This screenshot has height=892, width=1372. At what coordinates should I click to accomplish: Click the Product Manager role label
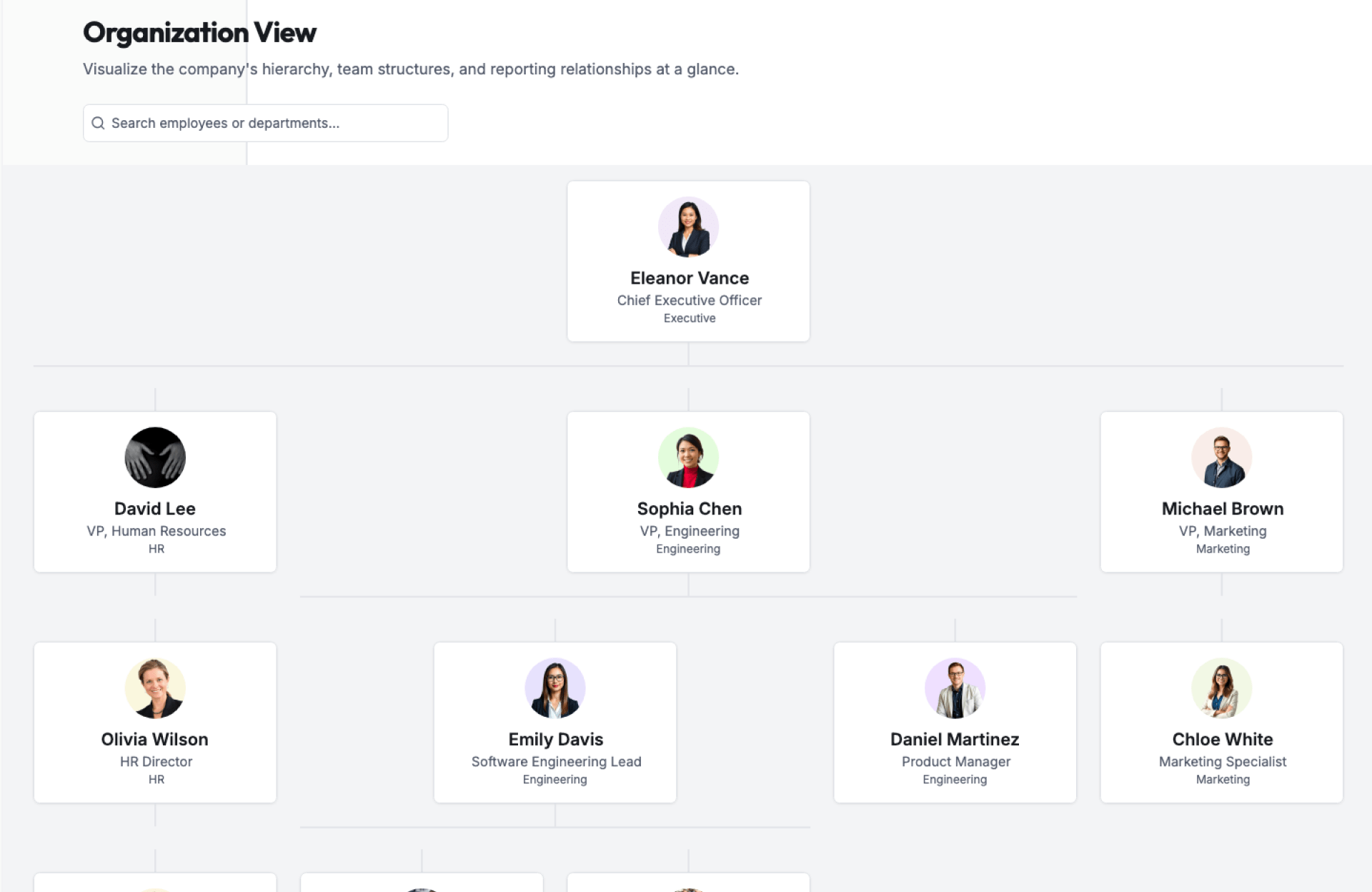point(955,762)
